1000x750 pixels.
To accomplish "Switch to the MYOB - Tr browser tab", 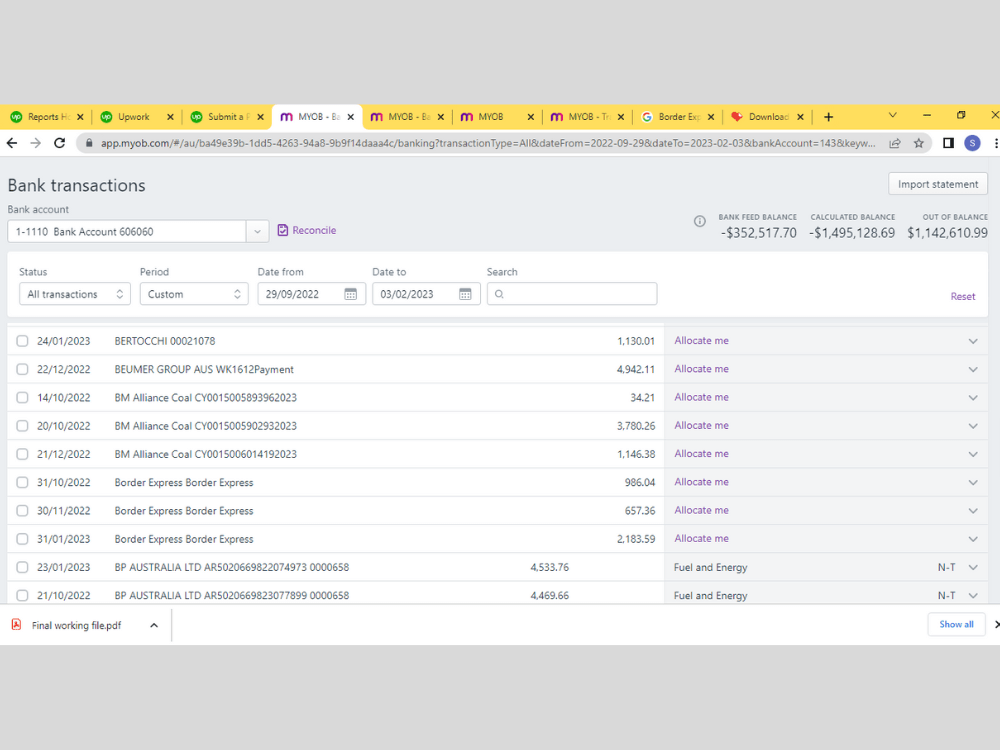I will (x=585, y=117).
